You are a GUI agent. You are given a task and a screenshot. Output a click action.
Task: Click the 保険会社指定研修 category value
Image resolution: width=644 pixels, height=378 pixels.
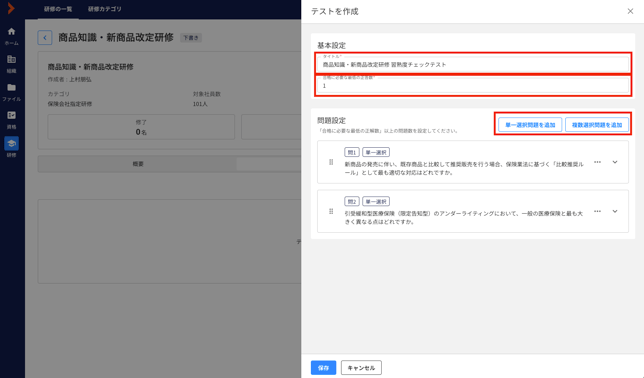(x=70, y=104)
